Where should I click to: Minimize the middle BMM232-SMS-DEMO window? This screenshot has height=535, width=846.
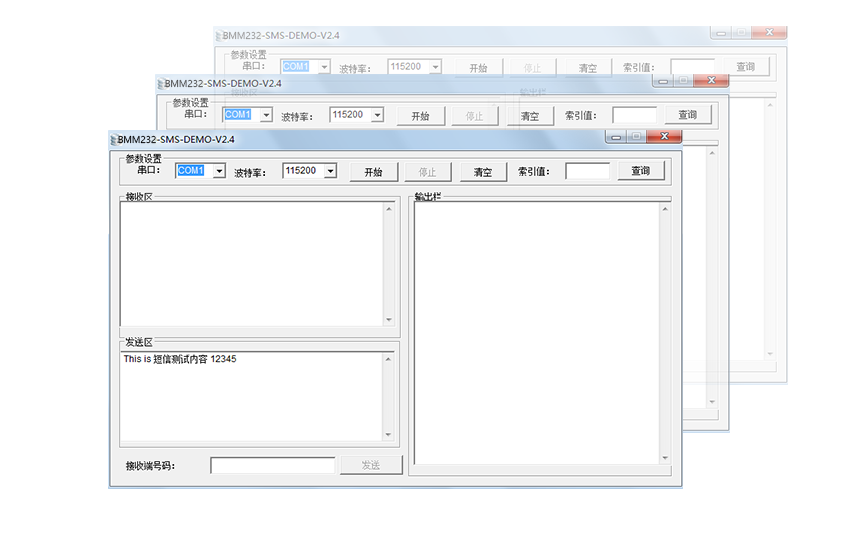[663, 80]
